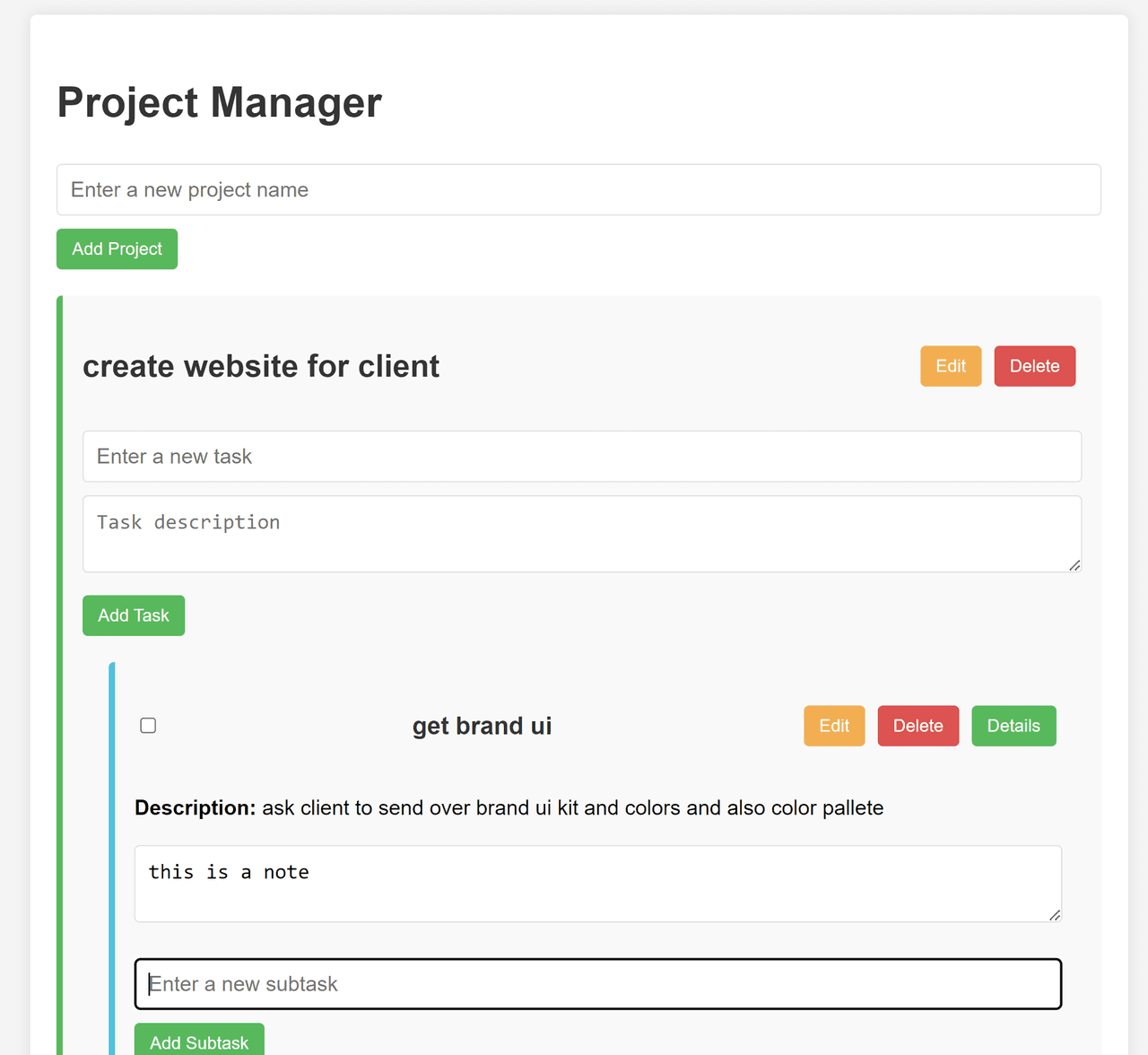Image resolution: width=1148 pixels, height=1055 pixels.
Task: Click the 'this is a note' textarea
Action: (x=597, y=884)
